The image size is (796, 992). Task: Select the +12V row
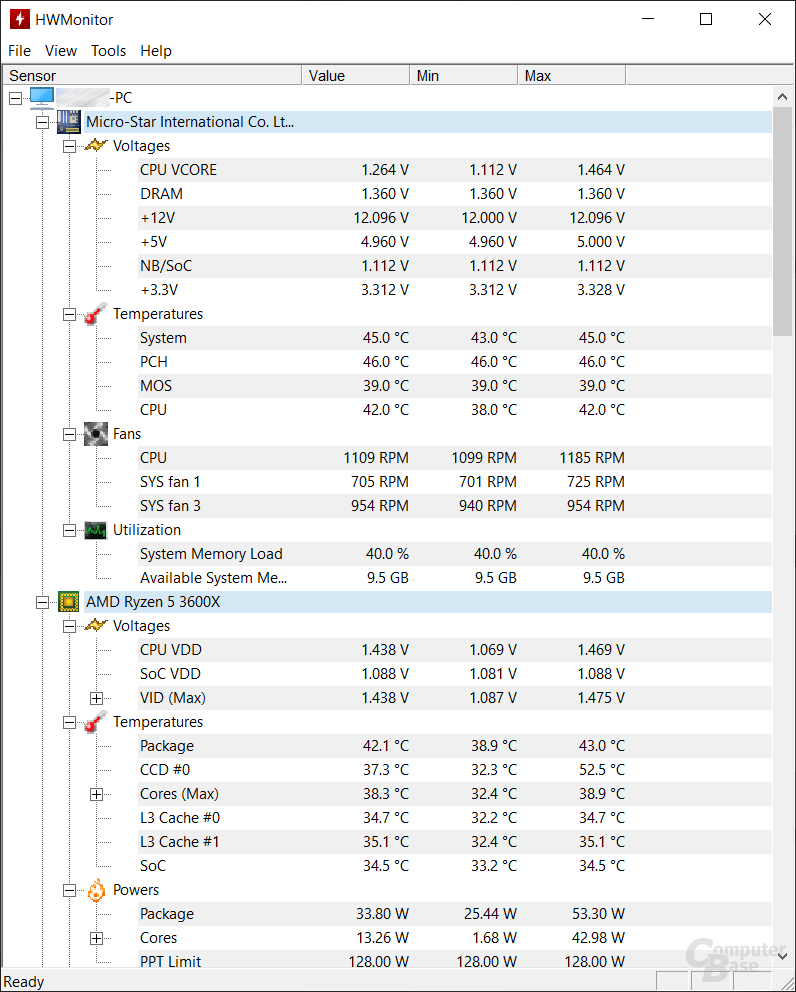click(455, 218)
